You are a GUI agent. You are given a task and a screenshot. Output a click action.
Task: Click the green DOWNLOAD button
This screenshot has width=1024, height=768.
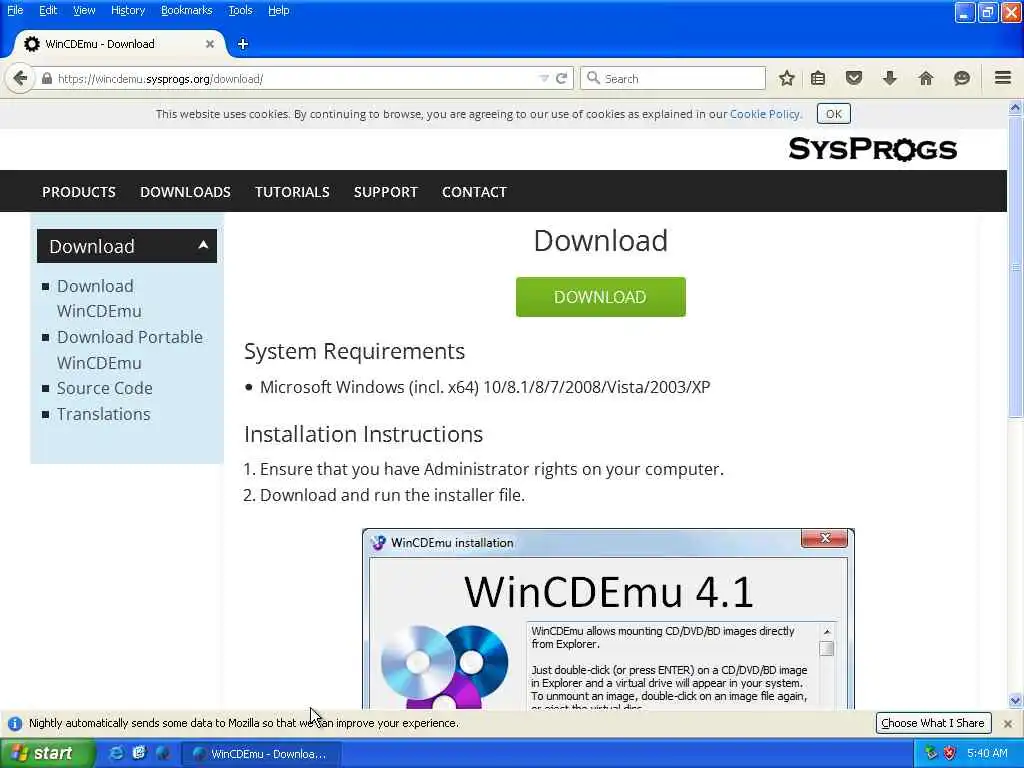pos(600,297)
